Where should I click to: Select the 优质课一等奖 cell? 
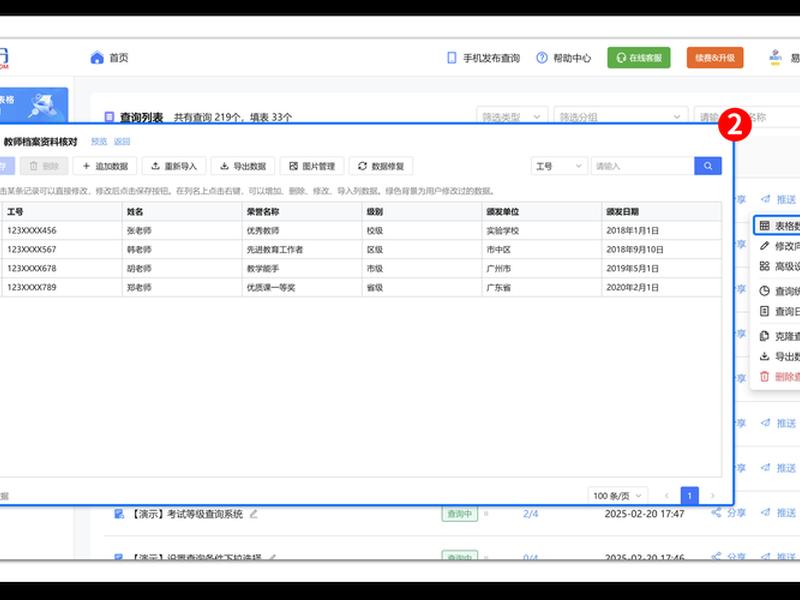[x=302, y=287]
